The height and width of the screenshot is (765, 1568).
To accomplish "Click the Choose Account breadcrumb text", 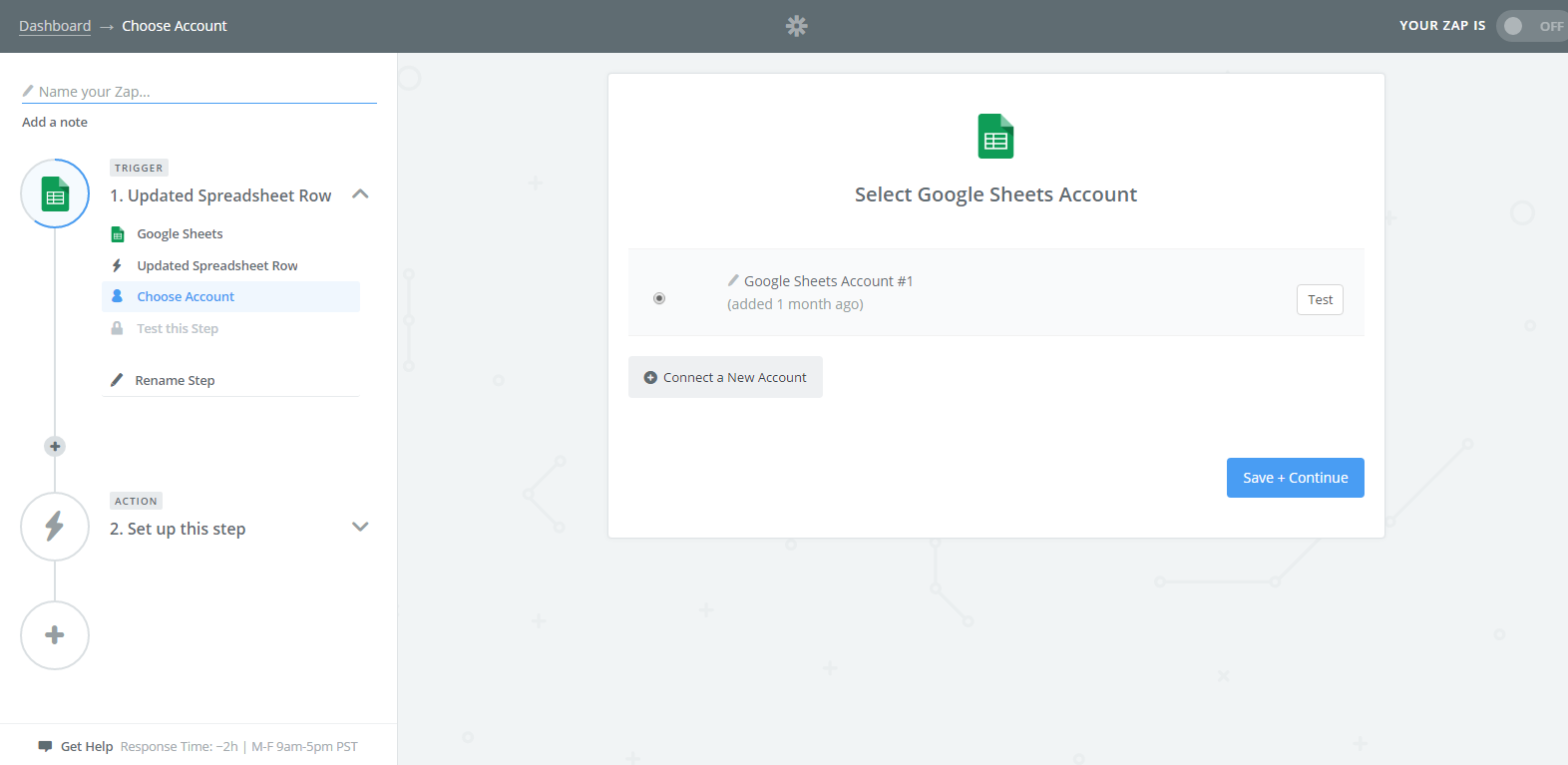I will [175, 26].
